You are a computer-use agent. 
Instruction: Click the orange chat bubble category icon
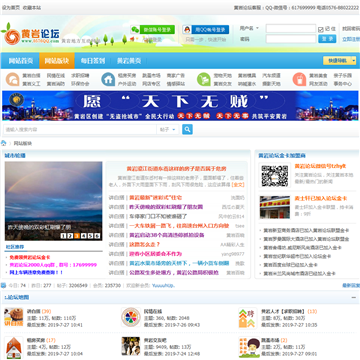point(12,79)
